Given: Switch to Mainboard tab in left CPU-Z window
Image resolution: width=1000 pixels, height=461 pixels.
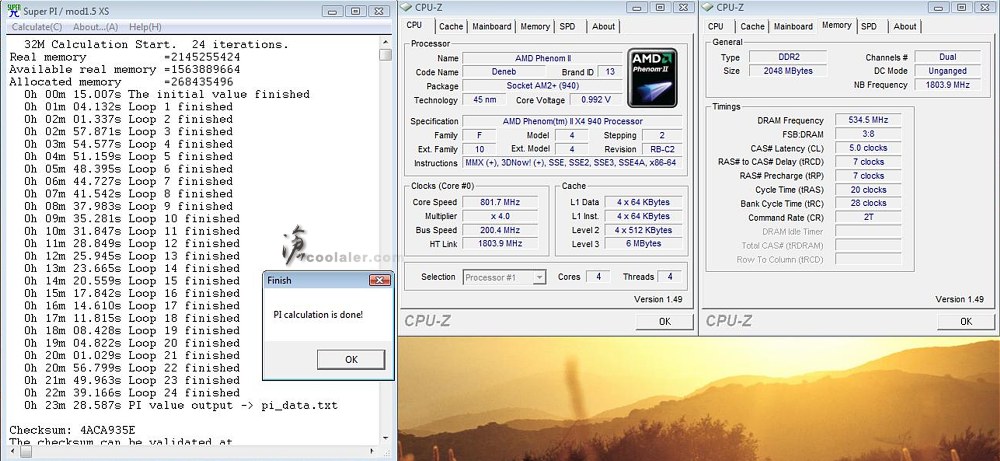Looking at the screenshot, I should point(492,27).
